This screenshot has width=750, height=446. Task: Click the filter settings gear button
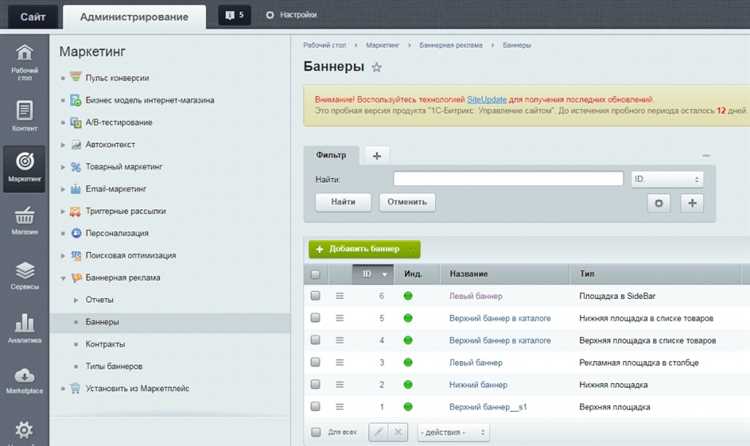[659, 203]
